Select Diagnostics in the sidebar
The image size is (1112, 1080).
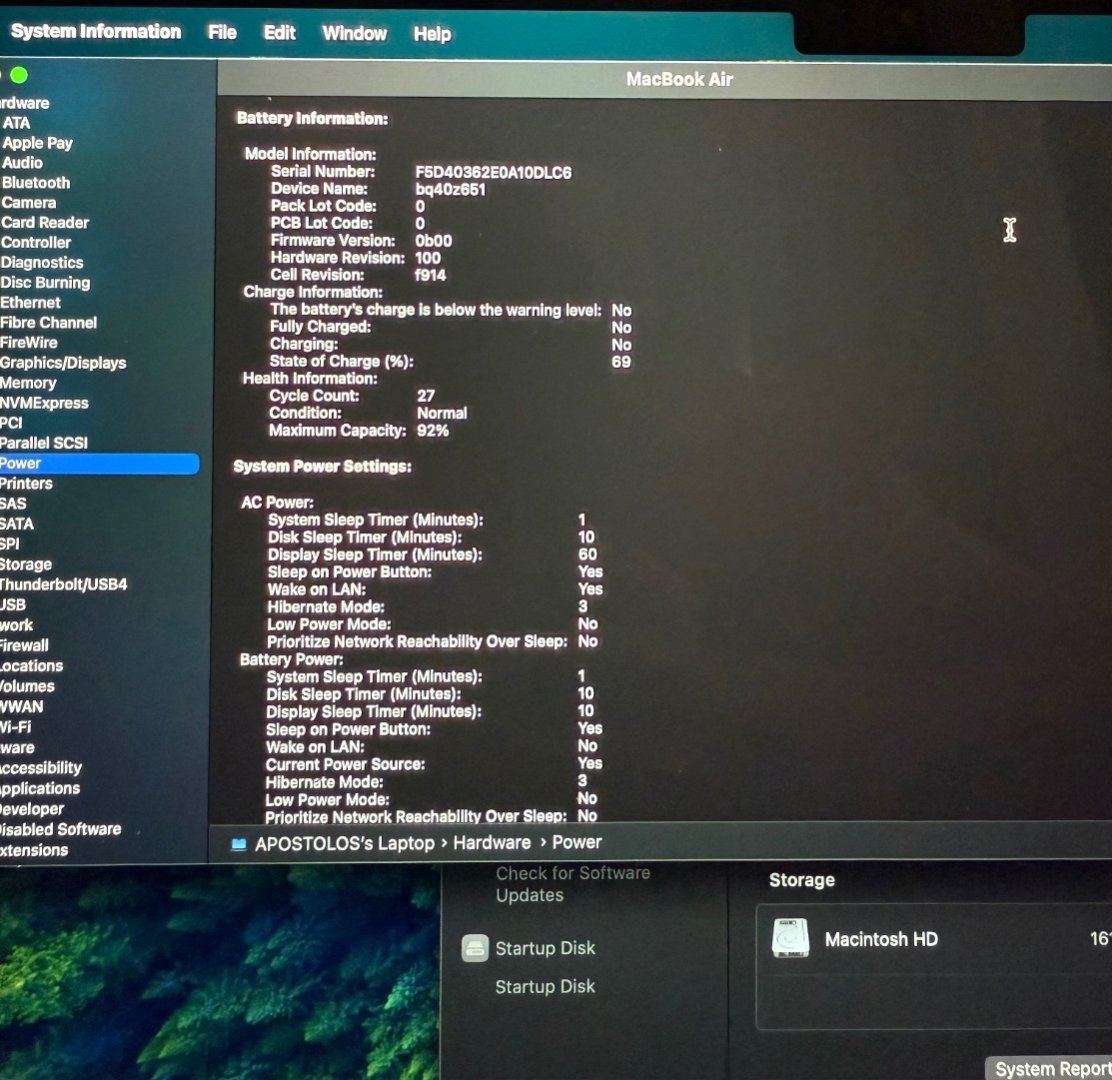click(x=42, y=262)
